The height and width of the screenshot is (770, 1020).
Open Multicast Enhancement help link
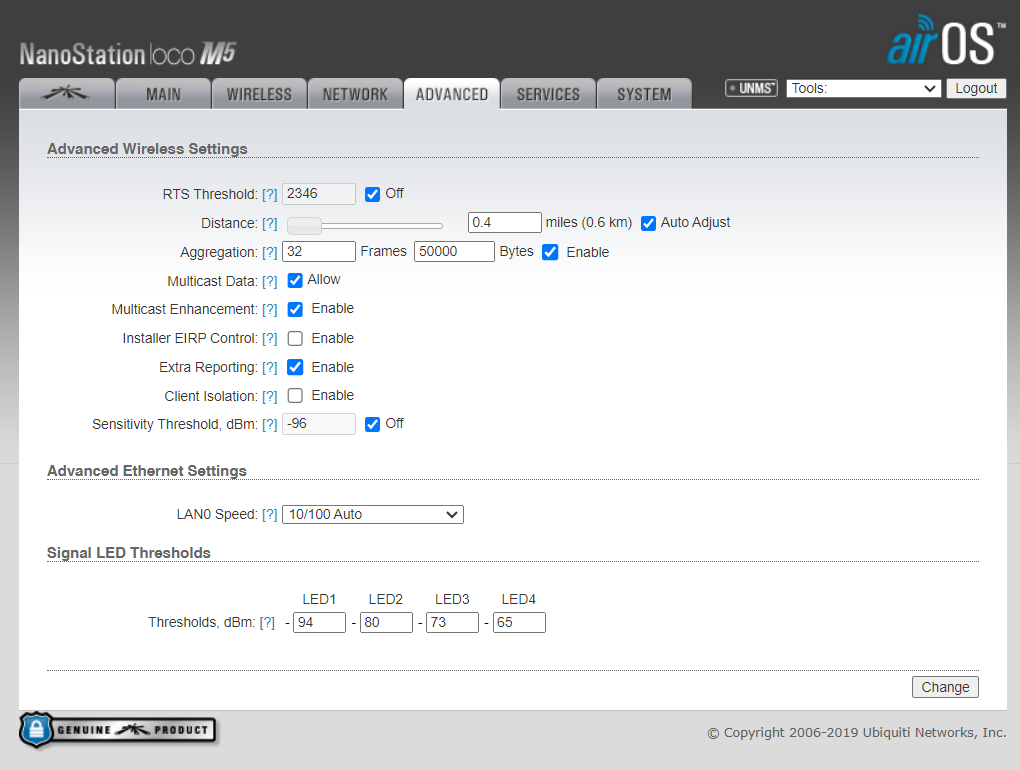coord(269,310)
